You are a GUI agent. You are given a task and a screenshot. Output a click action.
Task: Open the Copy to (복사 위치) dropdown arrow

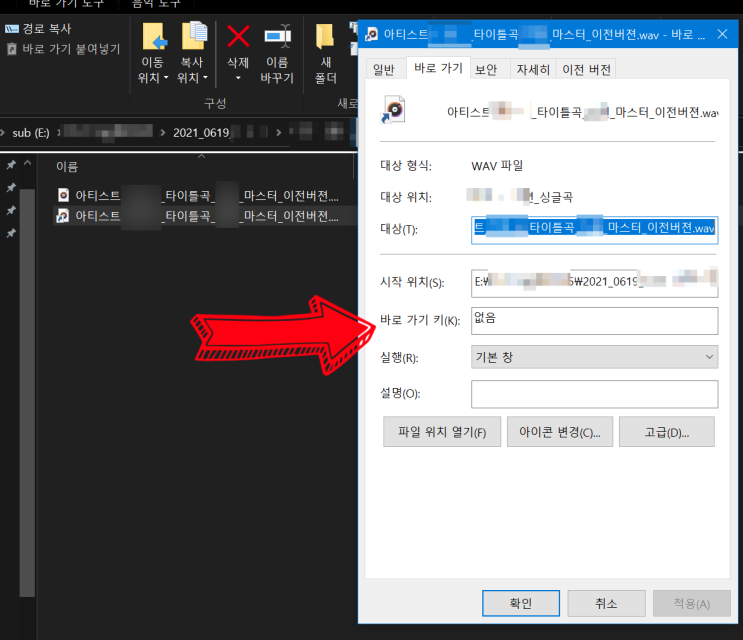tap(205, 77)
